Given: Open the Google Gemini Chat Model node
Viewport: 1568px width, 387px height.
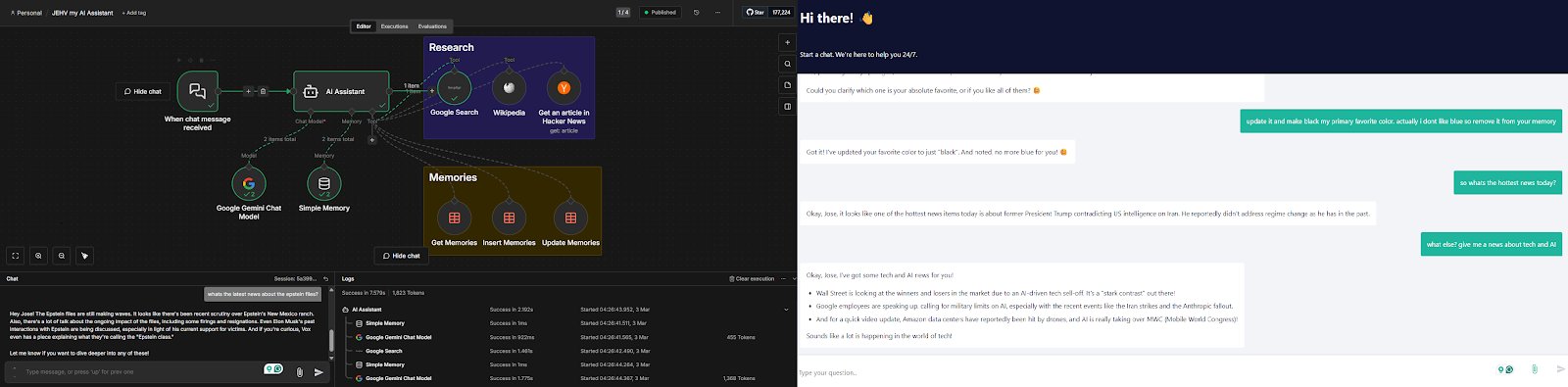Looking at the screenshot, I should (x=249, y=183).
